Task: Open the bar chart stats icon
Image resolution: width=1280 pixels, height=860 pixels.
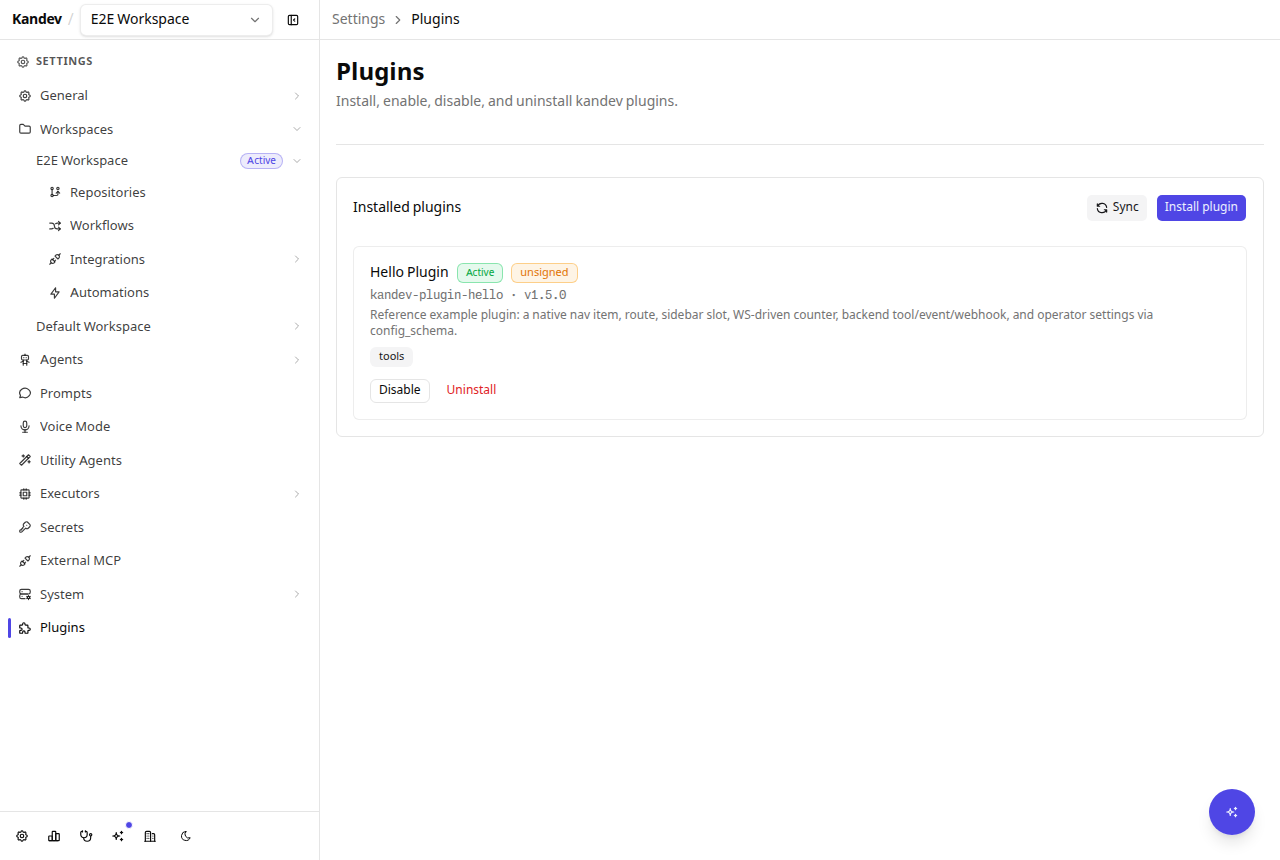Action: click(54, 836)
